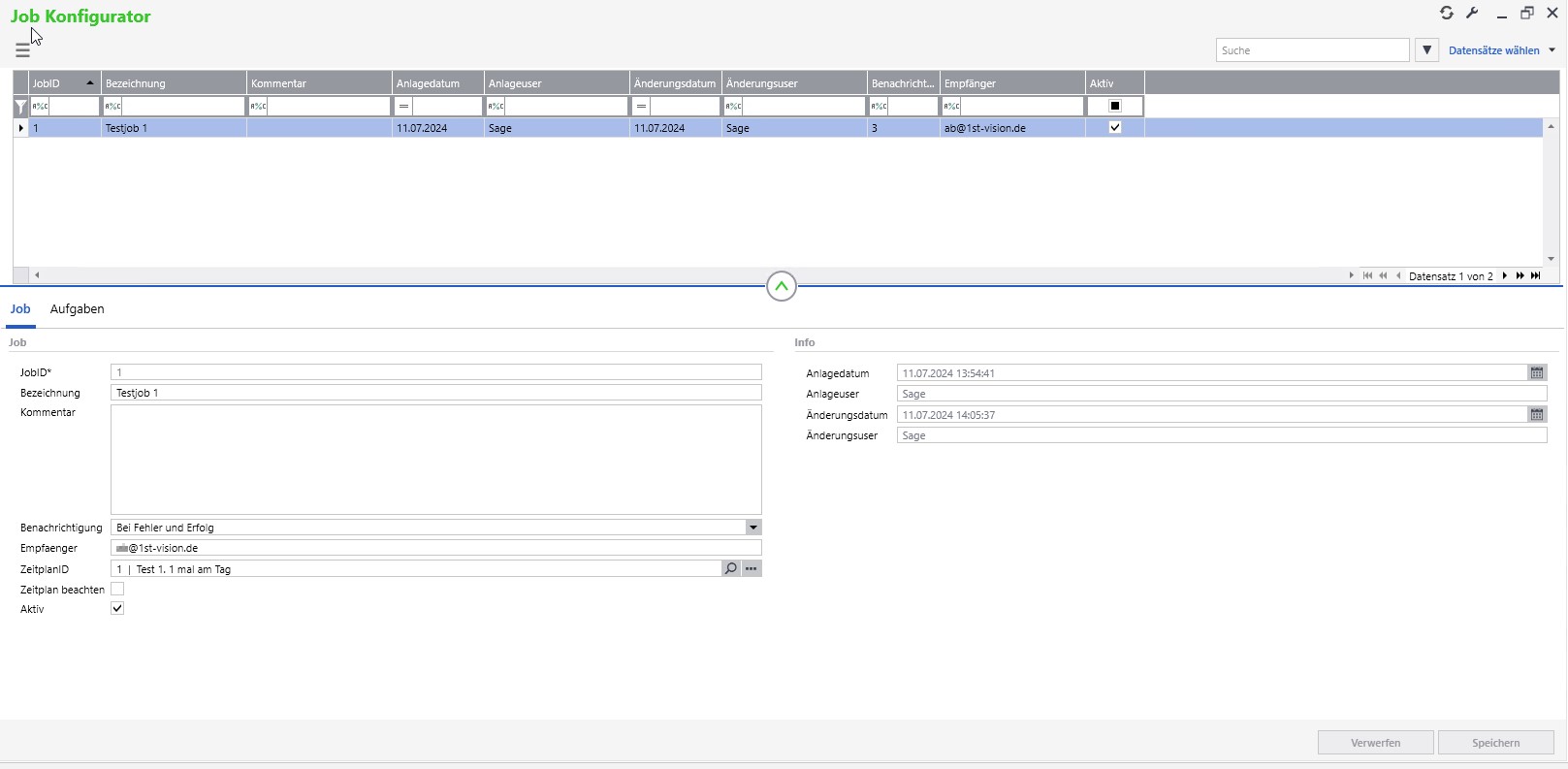The height and width of the screenshot is (769, 1568).
Task: Switch to the Aufgaben tab
Action: click(78, 309)
